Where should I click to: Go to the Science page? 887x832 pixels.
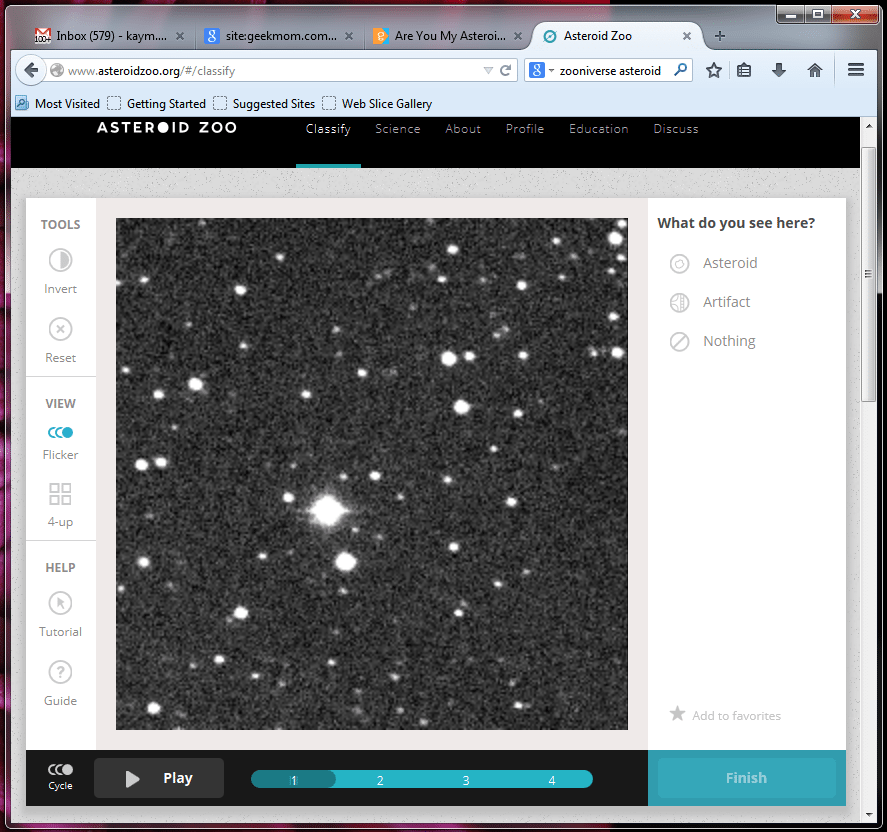click(x=397, y=129)
